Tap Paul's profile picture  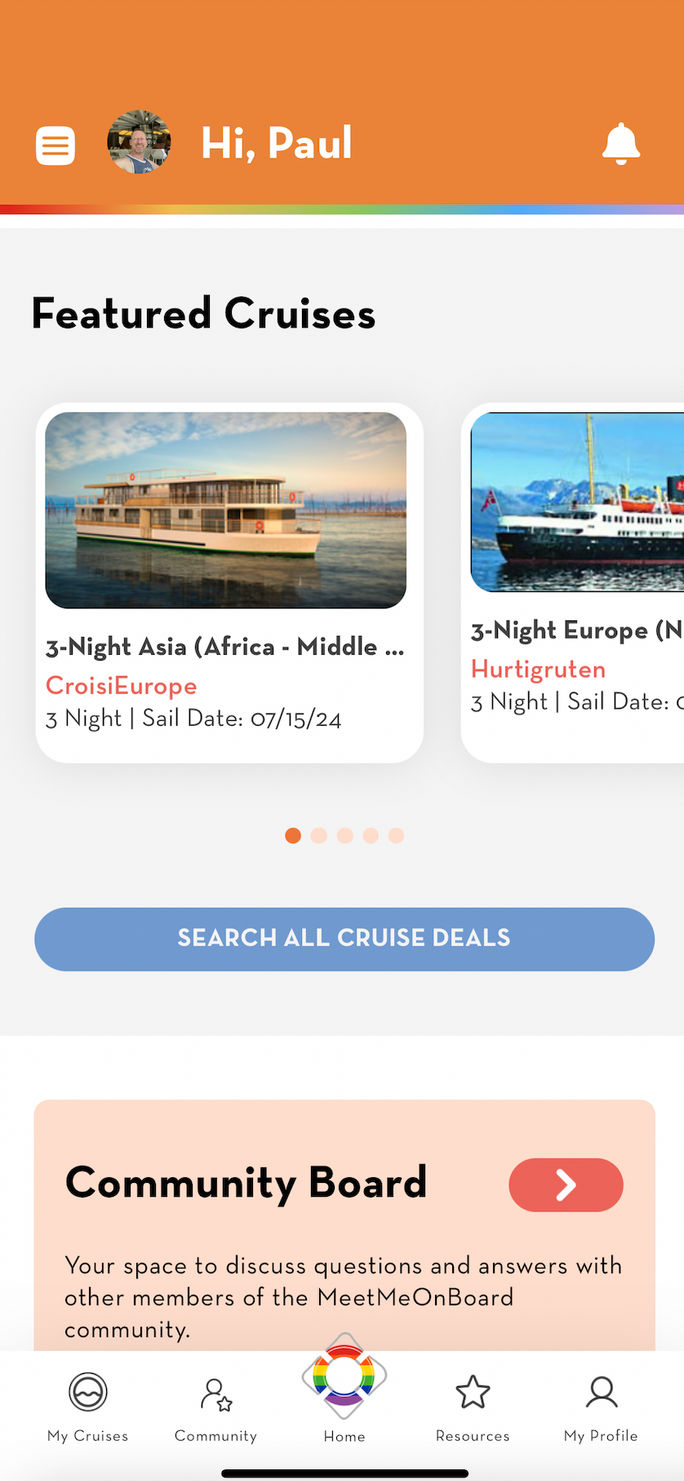click(x=139, y=143)
